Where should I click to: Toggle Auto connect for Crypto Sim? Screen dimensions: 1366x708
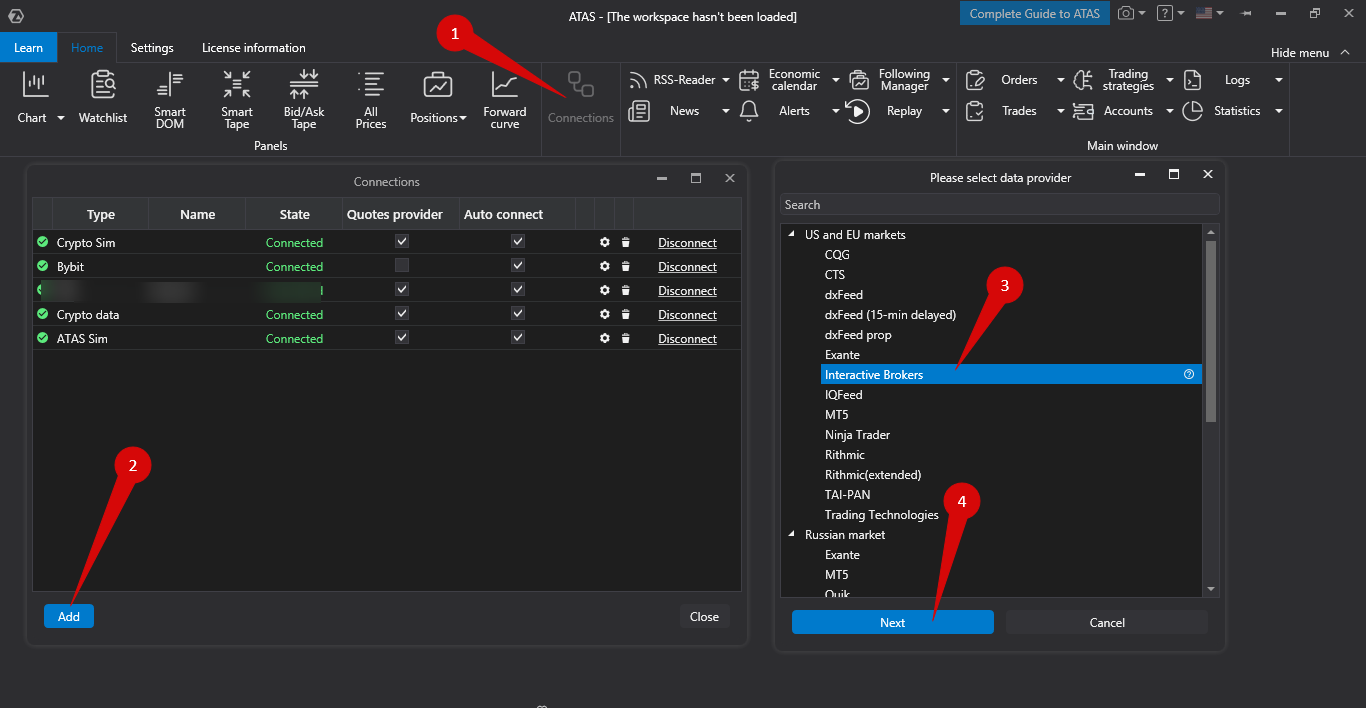click(518, 241)
